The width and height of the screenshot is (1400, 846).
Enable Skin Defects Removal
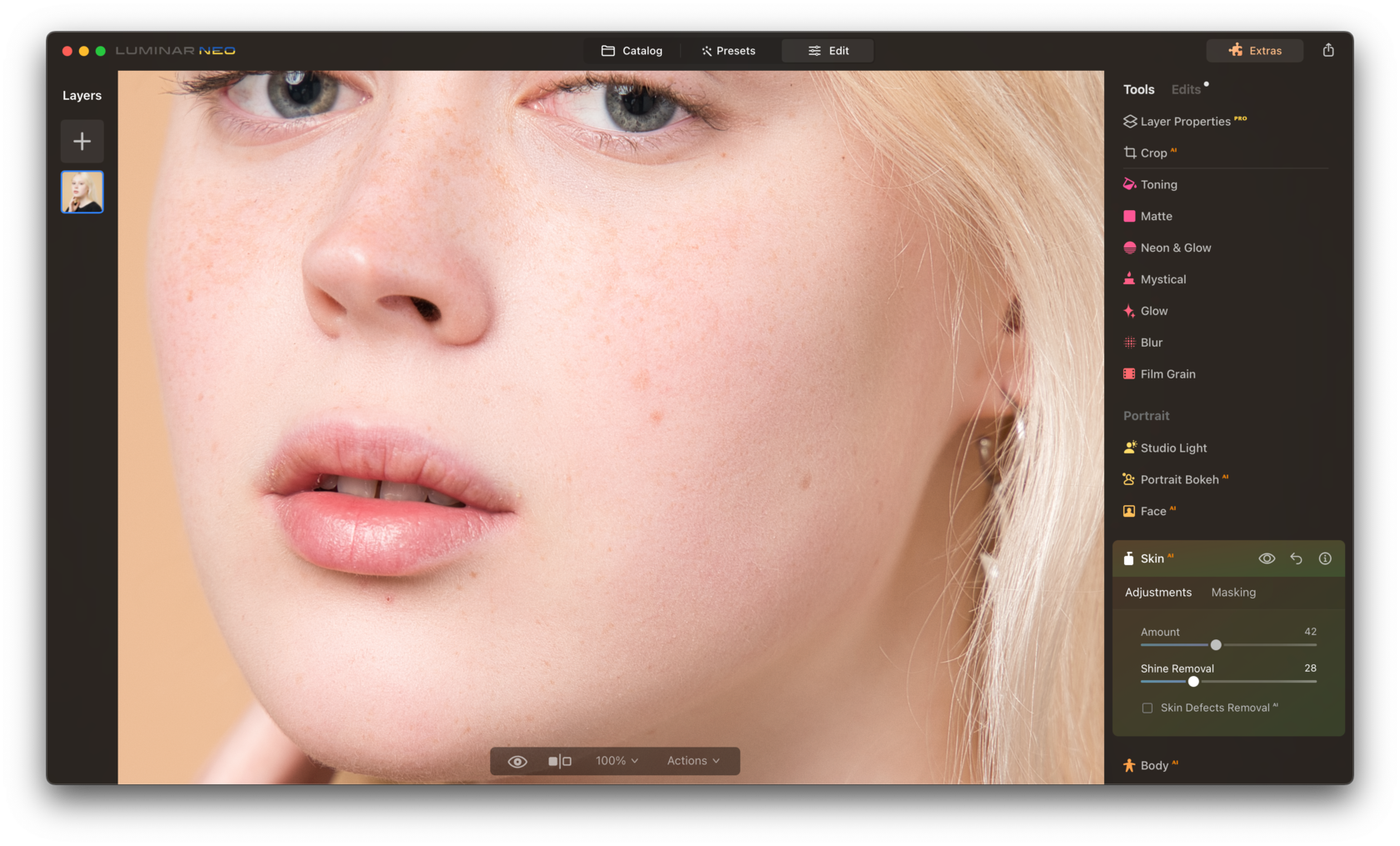[1147, 707]
